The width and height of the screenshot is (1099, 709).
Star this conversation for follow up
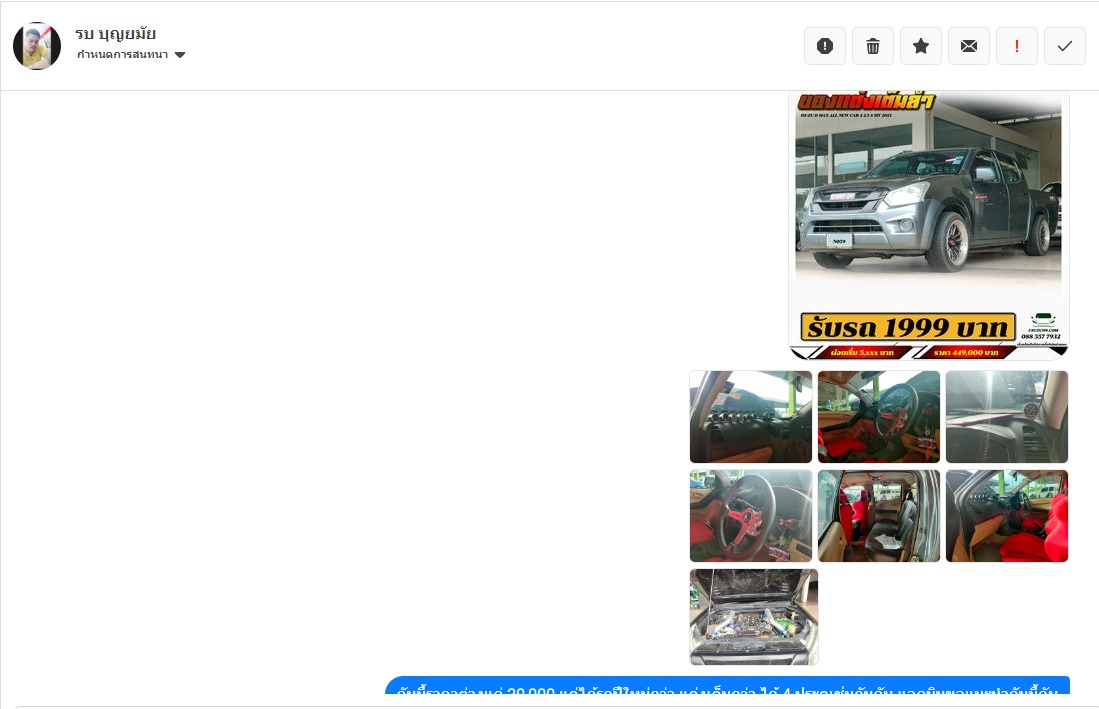(921, 46)
